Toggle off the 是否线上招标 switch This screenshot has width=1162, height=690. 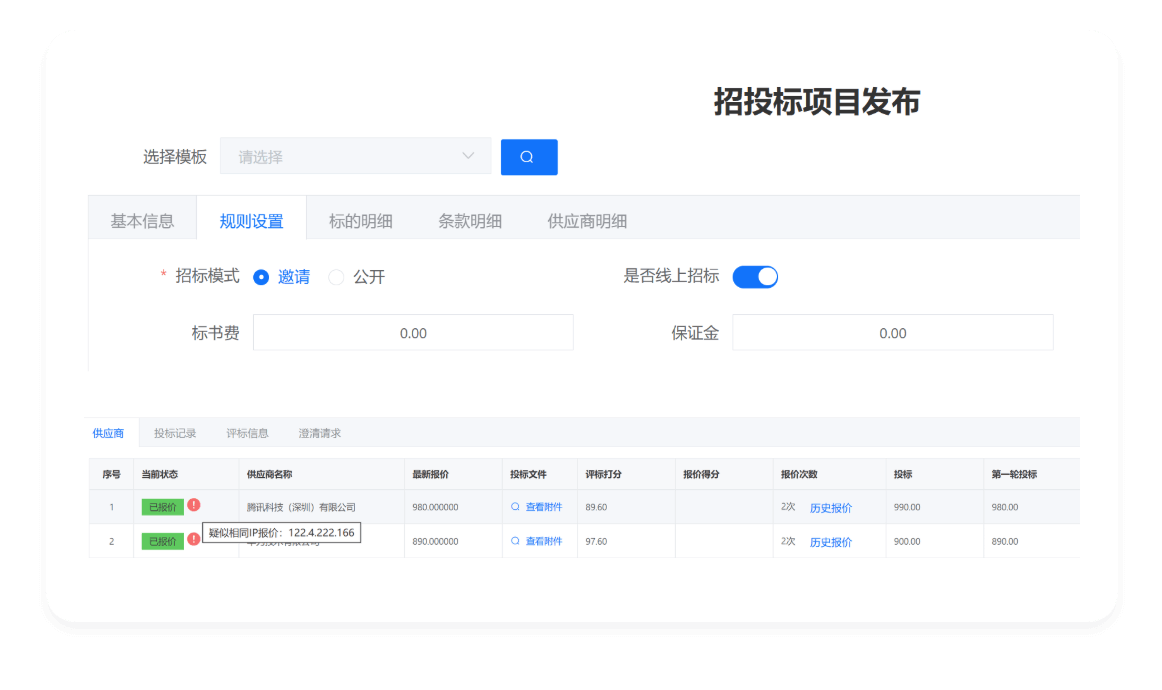pos(755,276)
